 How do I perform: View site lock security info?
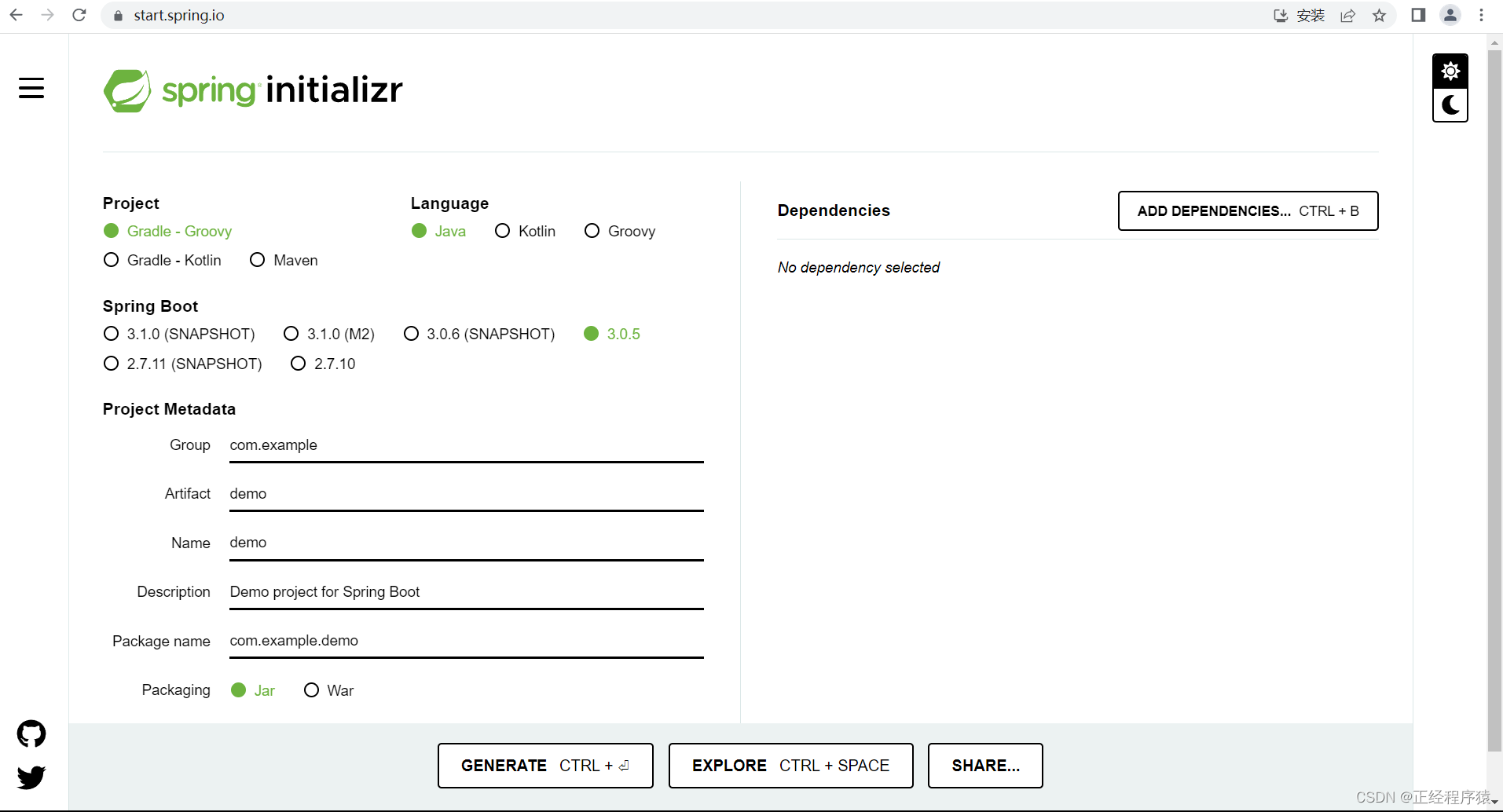tap(118, 16)
